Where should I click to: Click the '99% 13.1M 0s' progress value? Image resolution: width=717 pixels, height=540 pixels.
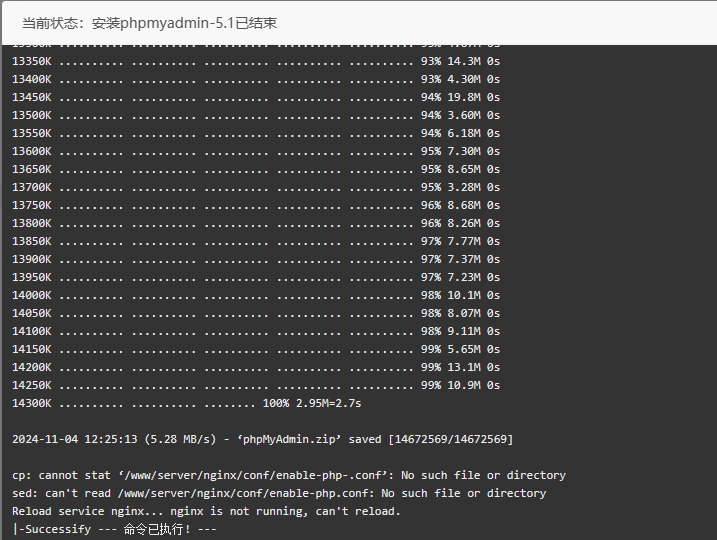coord(460,367)
